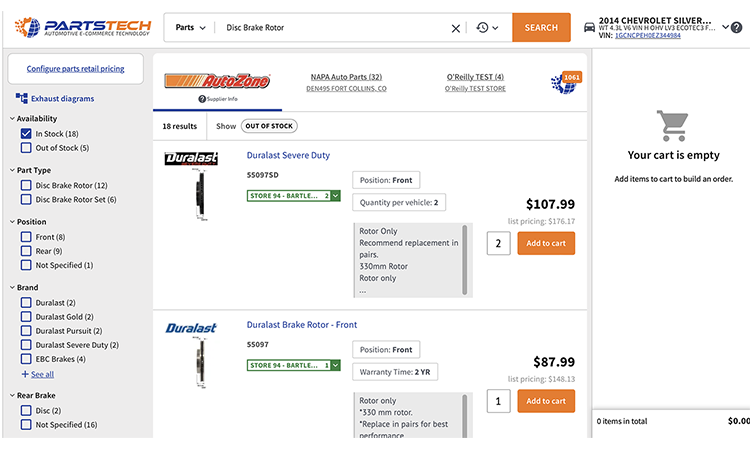Screen dimensions: 750x450
Task: Click the AutoZone Supplier Info icon
Action: coord(202,99)
